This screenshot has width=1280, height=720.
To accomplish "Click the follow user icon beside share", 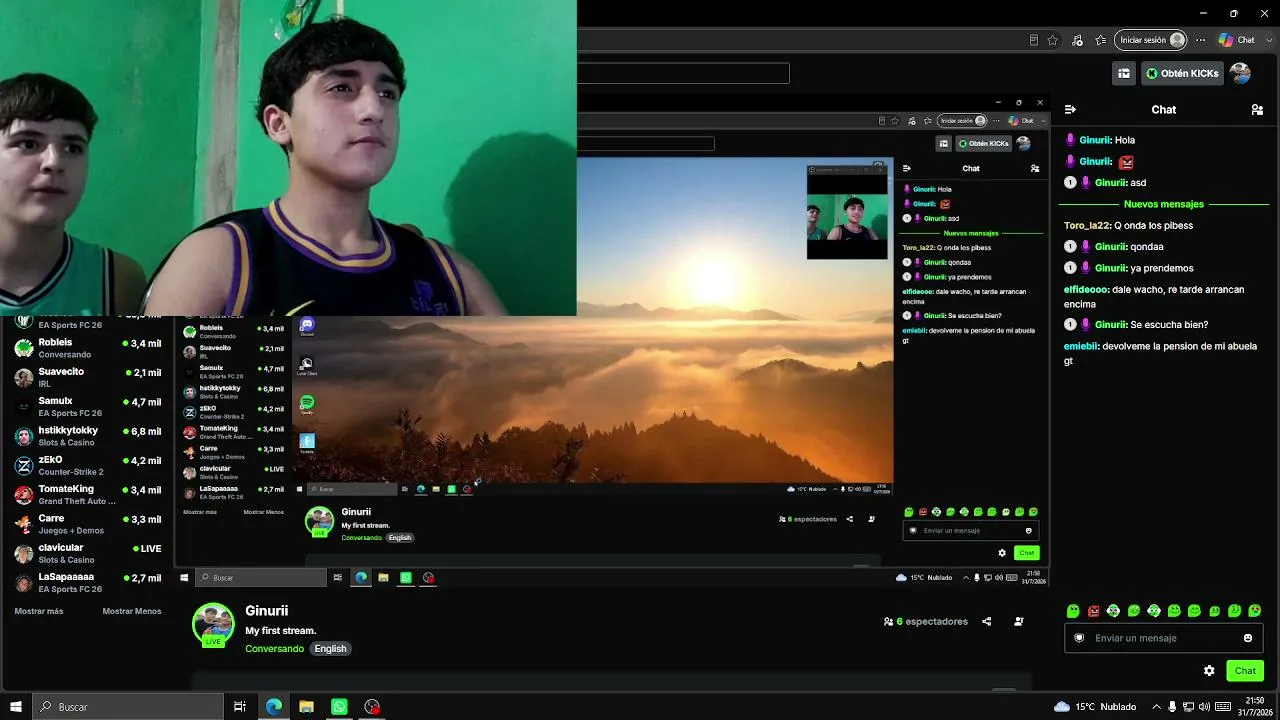I will click(1018, 621).
